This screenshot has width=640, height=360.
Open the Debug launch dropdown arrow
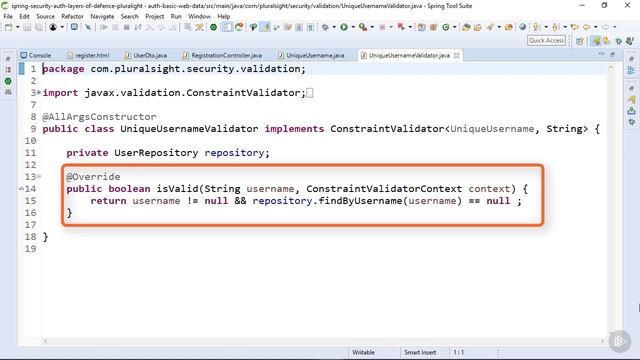coord(334,27)
